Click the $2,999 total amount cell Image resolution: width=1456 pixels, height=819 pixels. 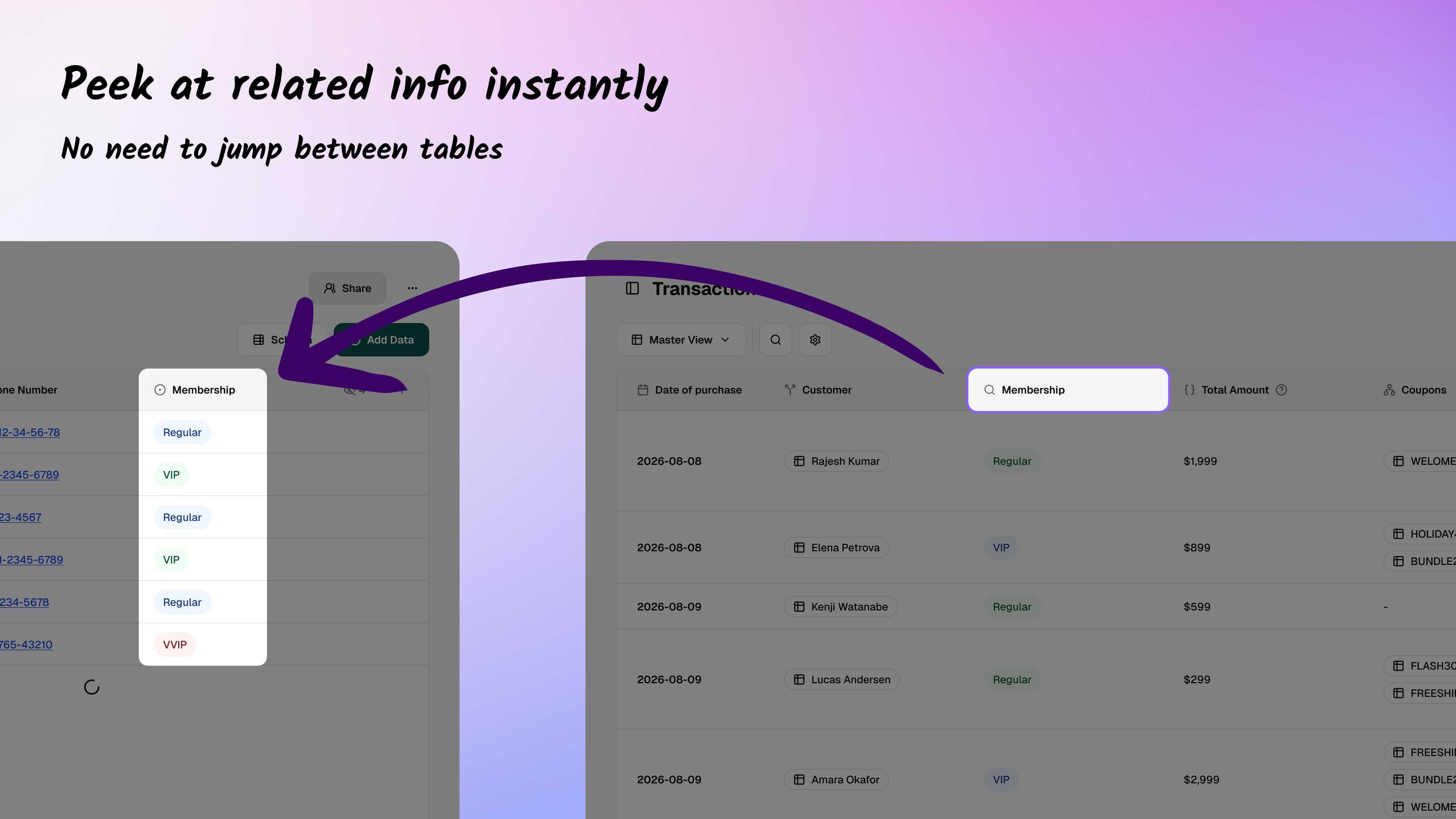pyautogui.click(x=1201, y=780)
